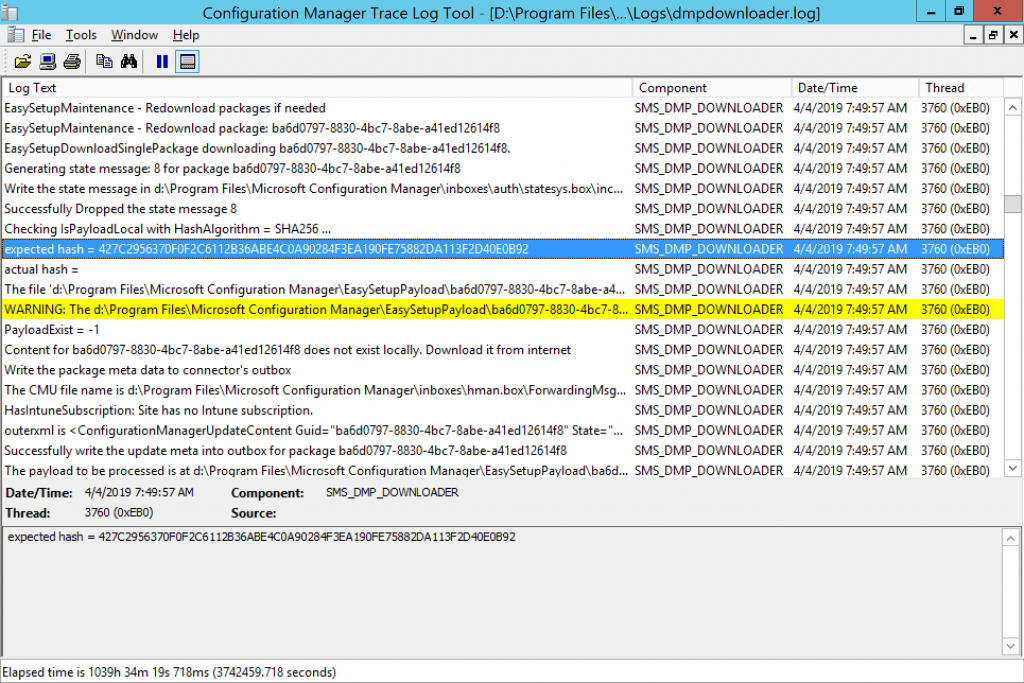Screen dimensions: 1024x683
Task: Open the File menu
Action: tap(41, 34)
